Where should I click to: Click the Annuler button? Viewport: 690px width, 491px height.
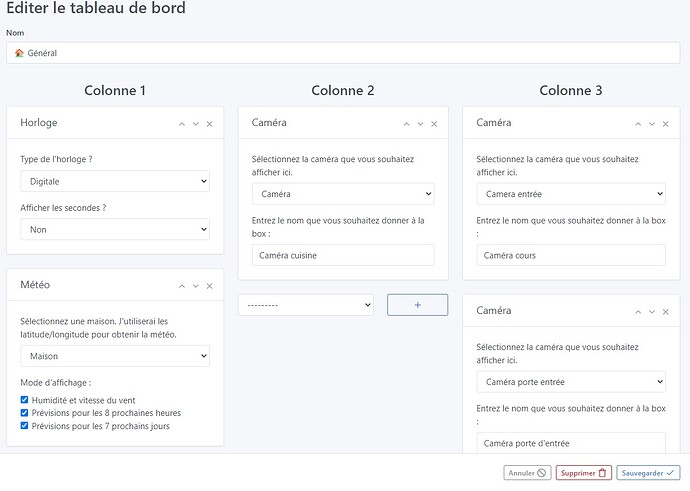coord(527,473)
